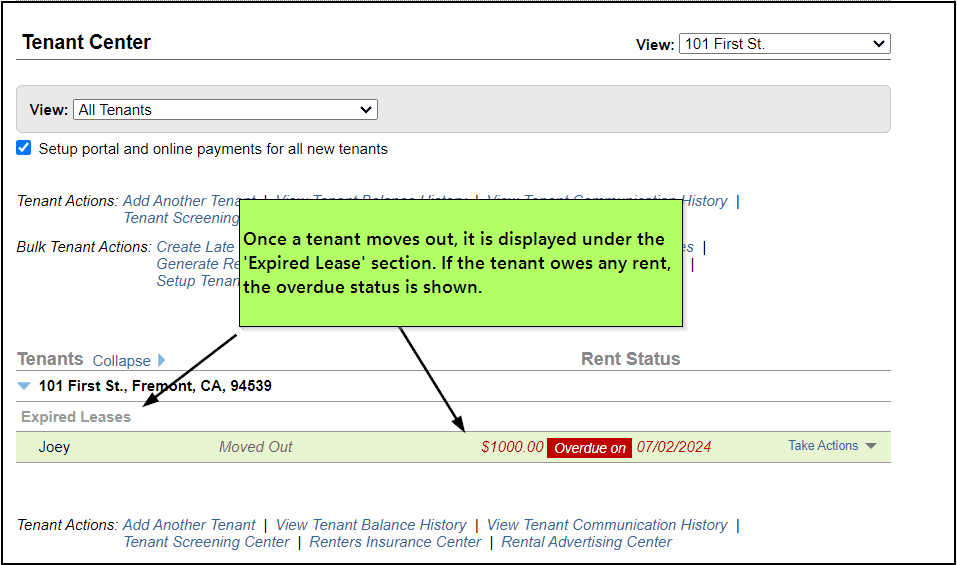Go to Tenant Screening Center

pyautogui.click(x=206, y=542)
